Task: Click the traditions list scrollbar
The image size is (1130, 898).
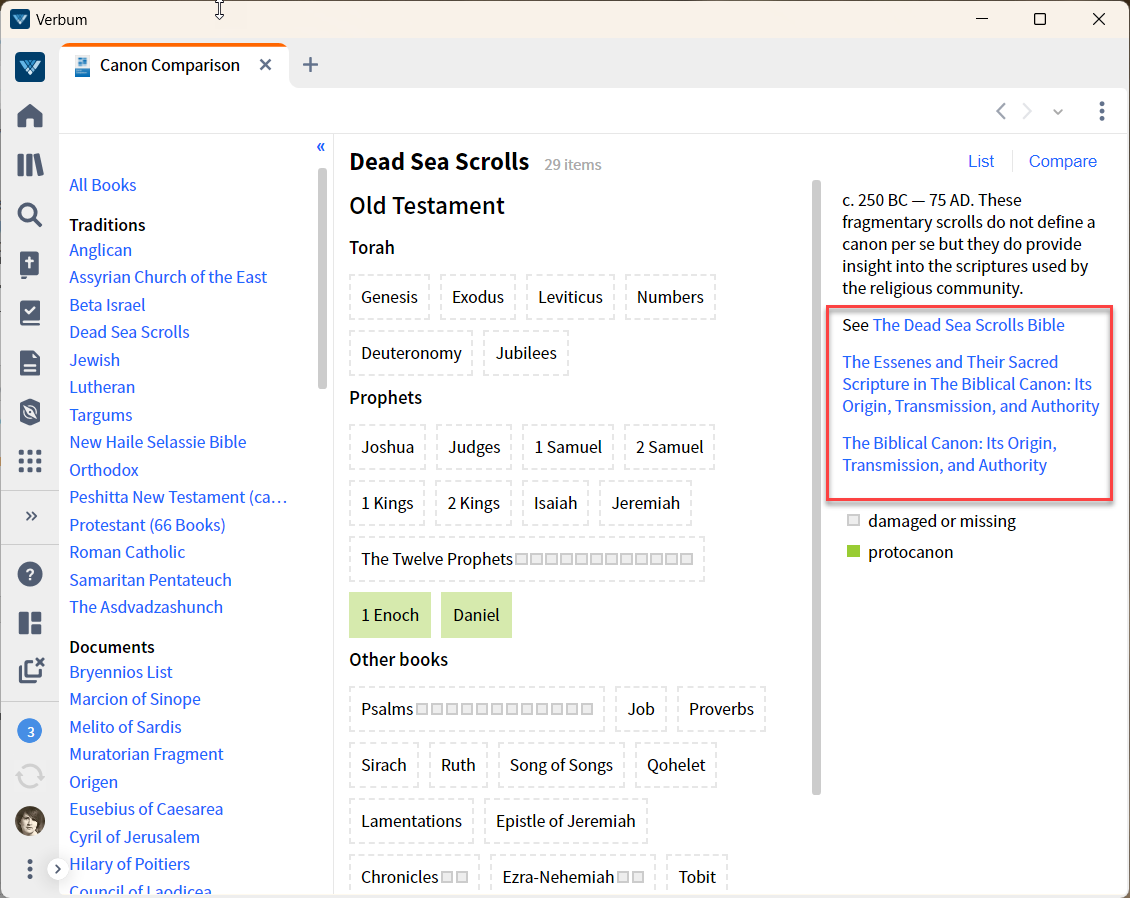Action: pos(321,278)
